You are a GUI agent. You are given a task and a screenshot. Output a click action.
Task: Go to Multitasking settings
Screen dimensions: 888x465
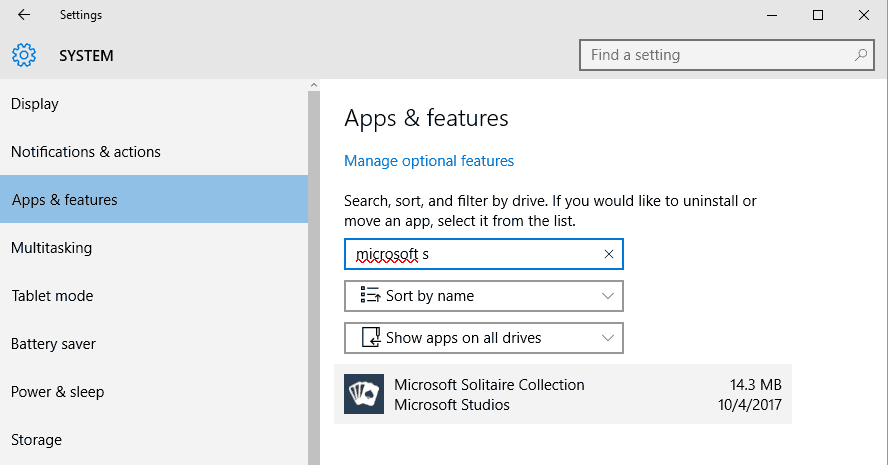coord(154,248)
